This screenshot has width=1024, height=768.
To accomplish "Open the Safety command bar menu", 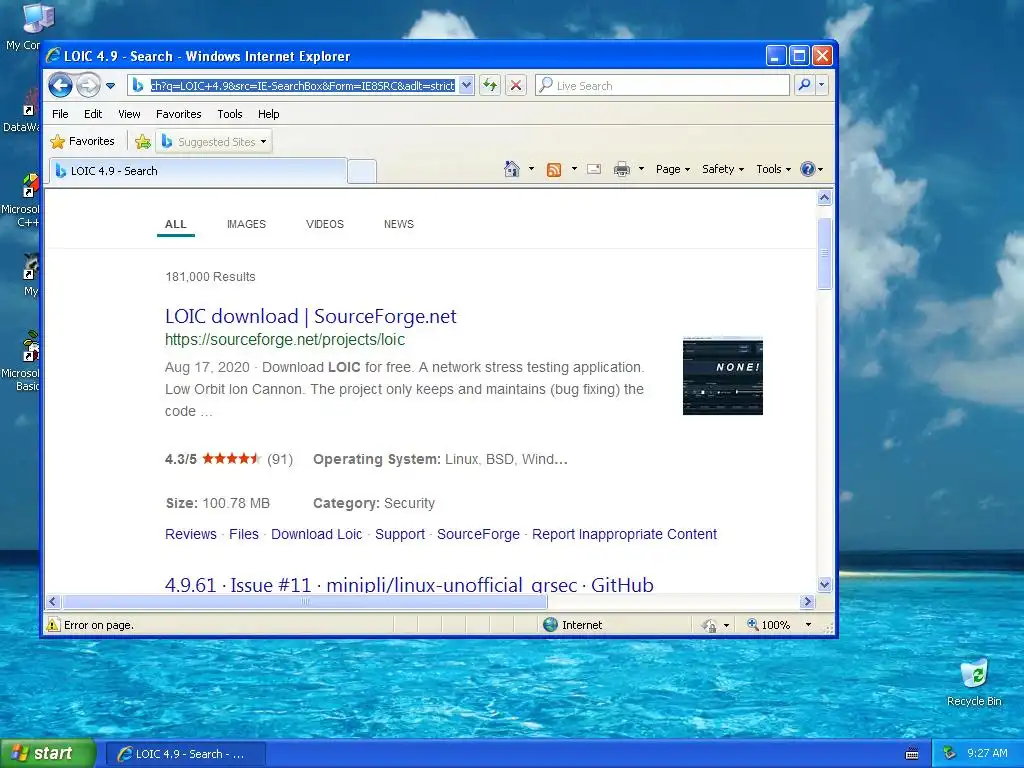I will [722, 169].
